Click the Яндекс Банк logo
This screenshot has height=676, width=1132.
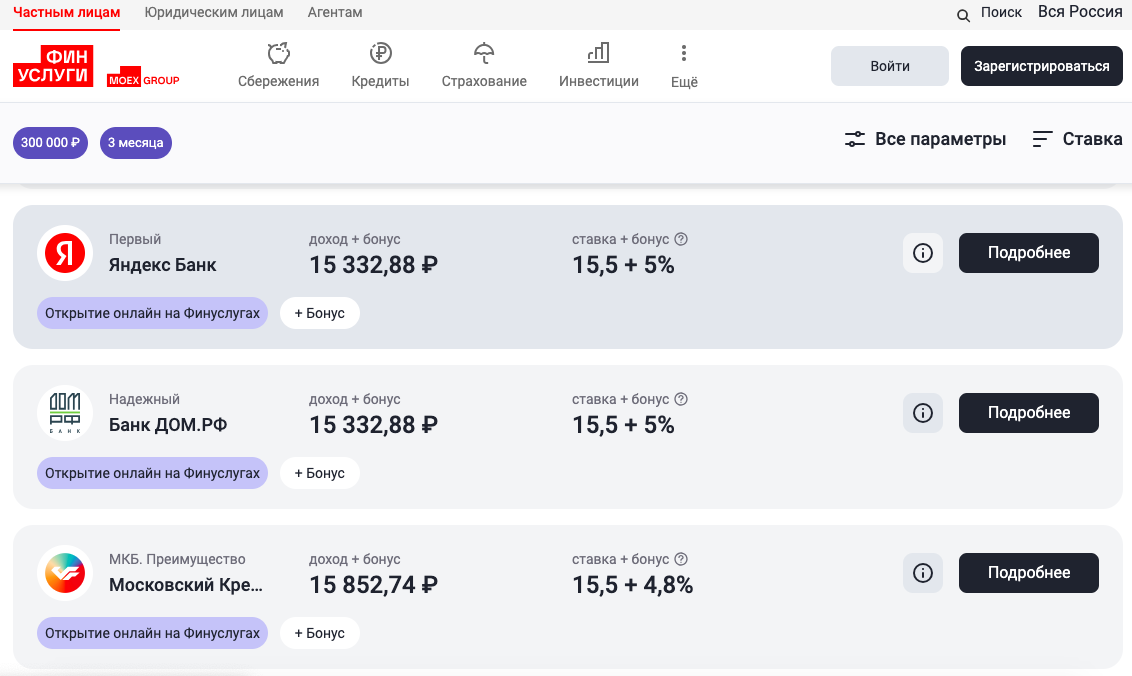click(x=65, y=253)
